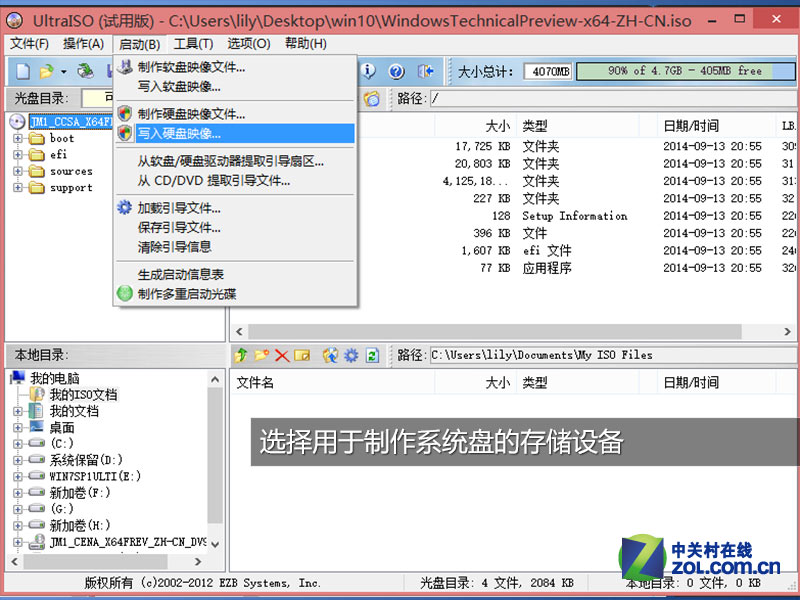Viewport: 800px width, 600px height.
Task: Click the red X delete icon
Action: (x=282, y=355)
